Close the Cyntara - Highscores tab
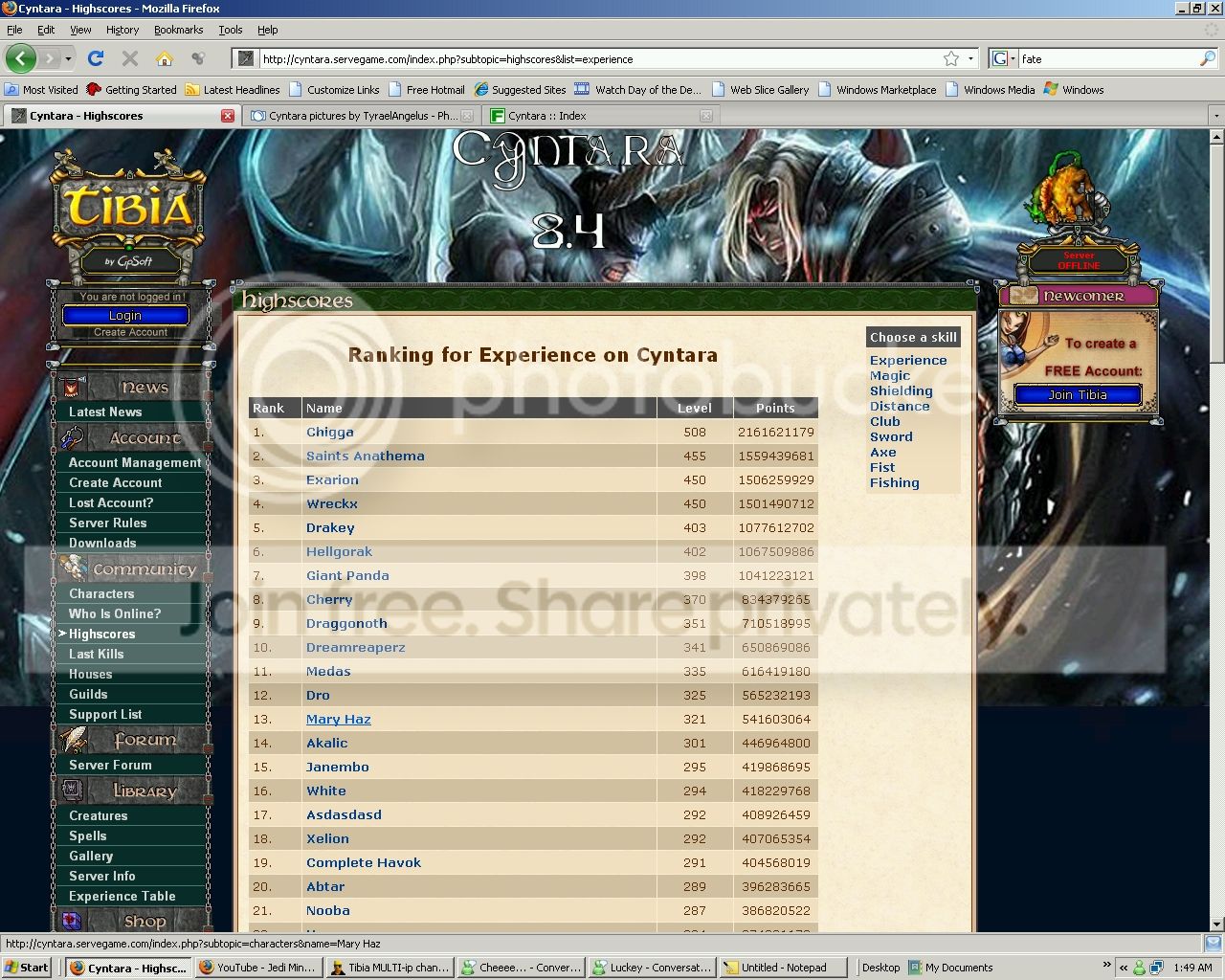The image size is (1225, 980). (228, 116)
